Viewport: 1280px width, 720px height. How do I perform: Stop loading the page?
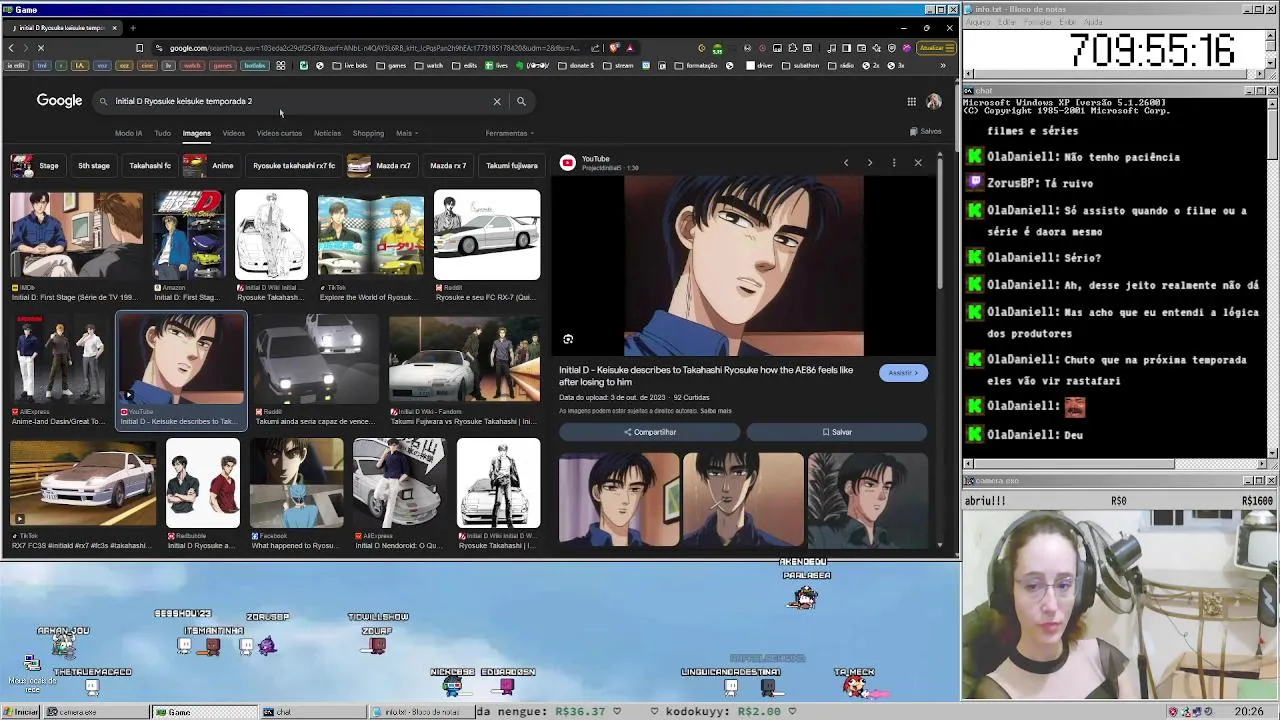pyautogui.click(x=40, y=48)
